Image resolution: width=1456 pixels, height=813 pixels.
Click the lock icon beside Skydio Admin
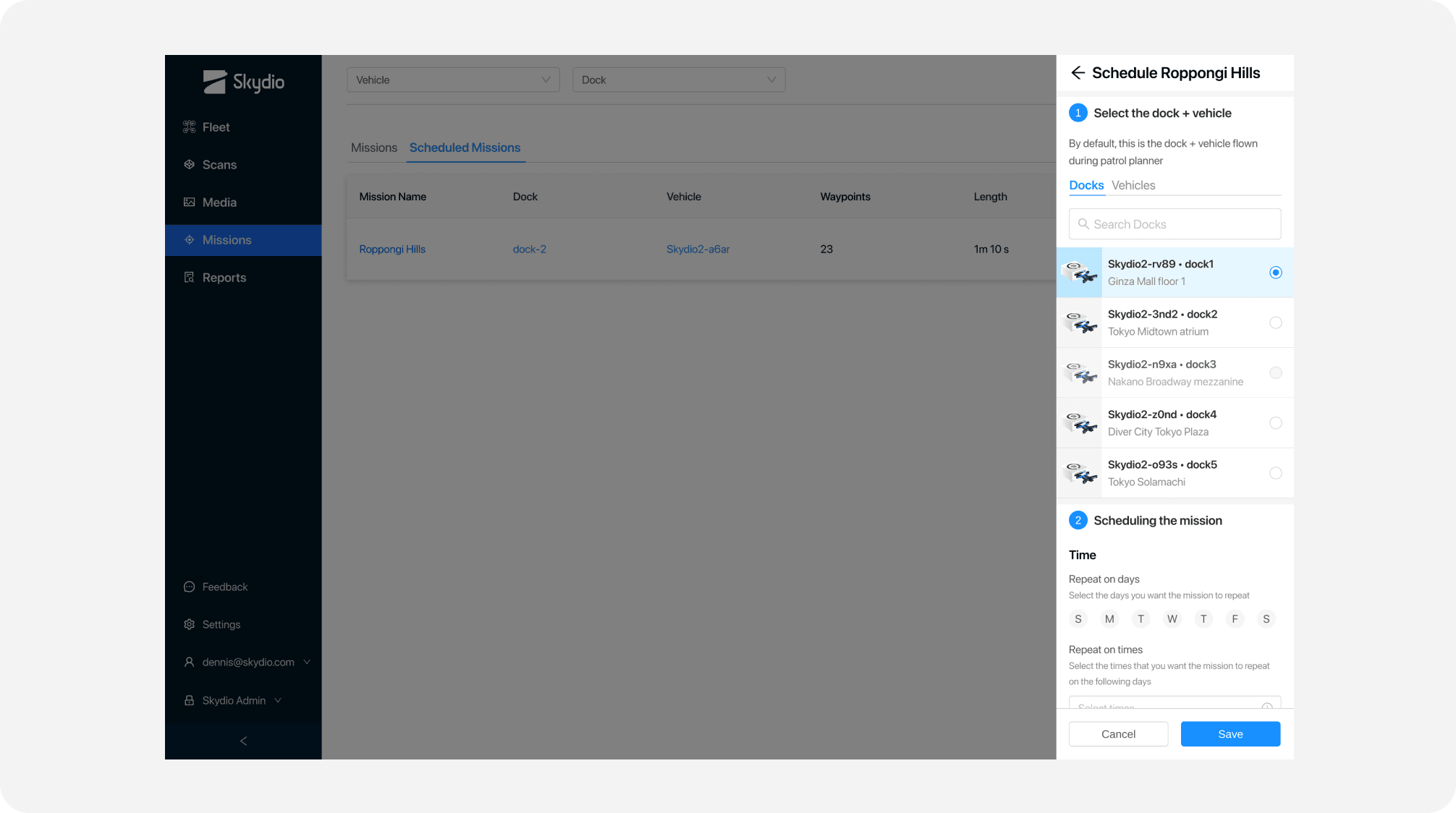click(x=190, y=700)
